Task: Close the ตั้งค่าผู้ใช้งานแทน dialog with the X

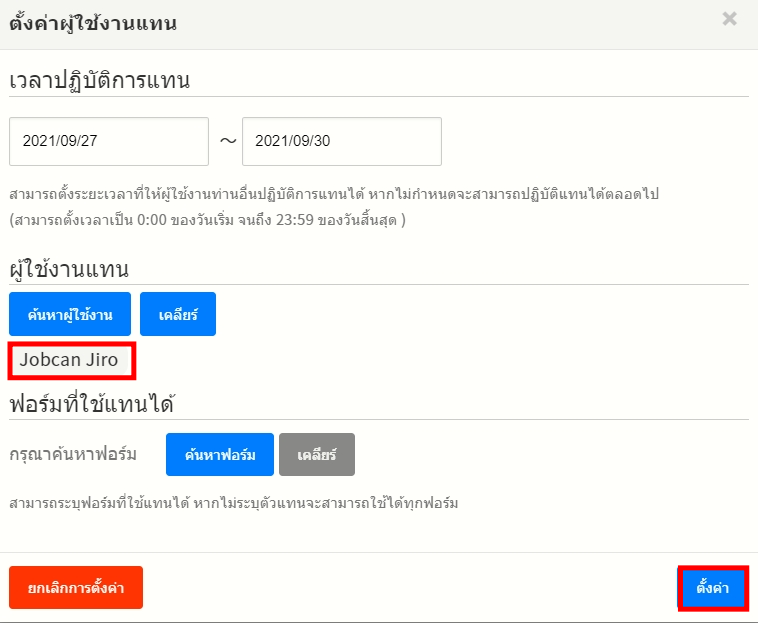Action: click(729, 18)
